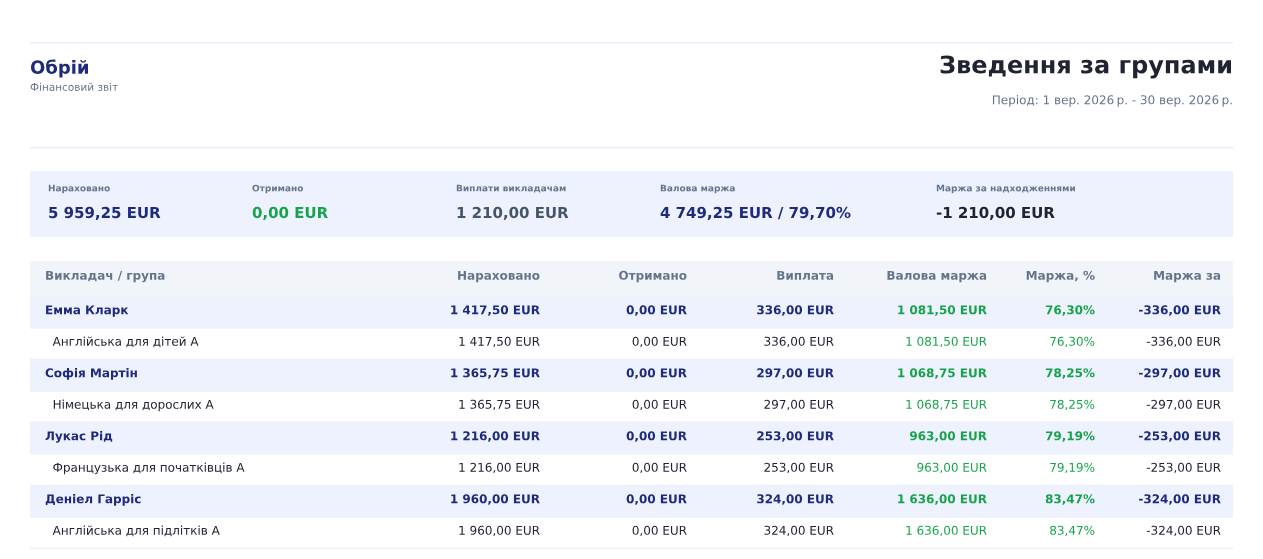Click Софія Мартін receipts margin -297,00 EUR bold
Viewport: 1263px width, 559px height.
coord(1180,374)
